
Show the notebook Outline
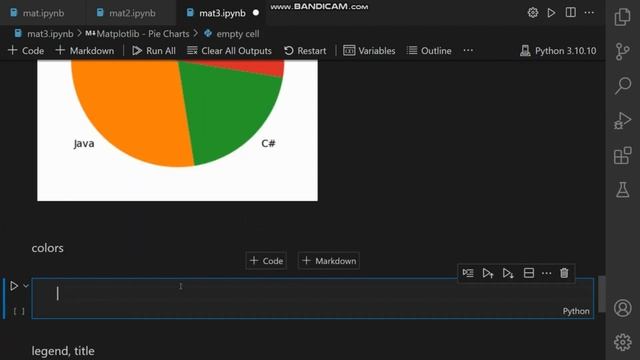429,51
